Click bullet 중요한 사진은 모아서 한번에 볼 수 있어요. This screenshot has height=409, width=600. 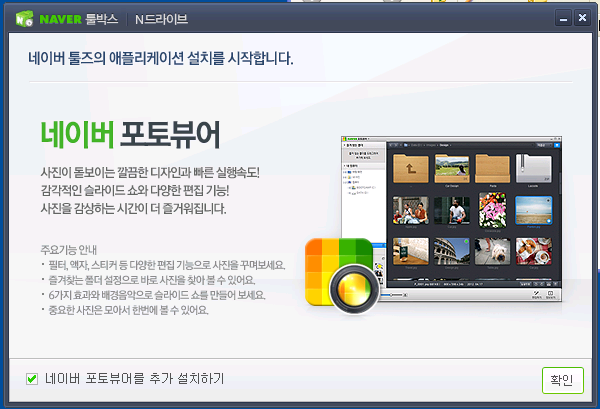coord(125,310)
